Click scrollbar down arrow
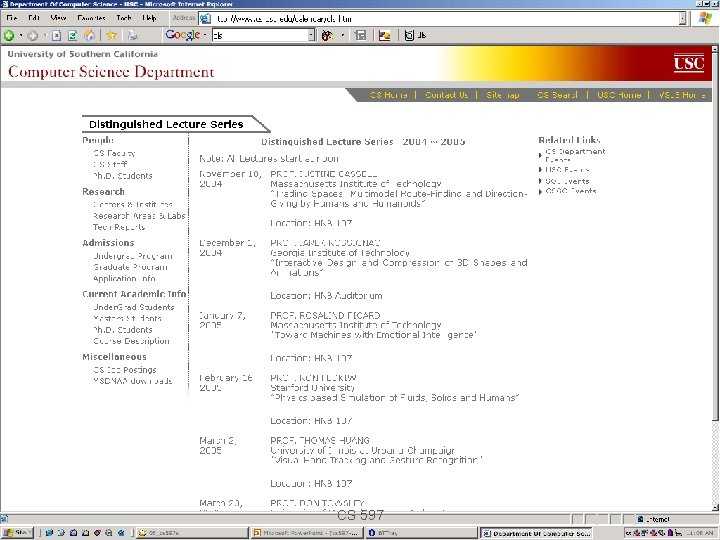Image resolution: width=720 pixels, height=540 pixels. click(715, 507)
